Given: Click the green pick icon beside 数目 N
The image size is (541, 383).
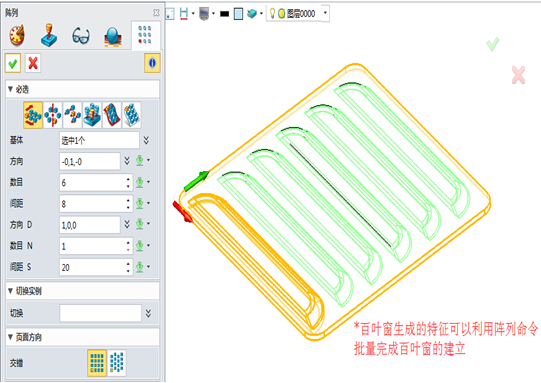Looking at the screenshot, I should pyautogui.click(x=139, y=246).
